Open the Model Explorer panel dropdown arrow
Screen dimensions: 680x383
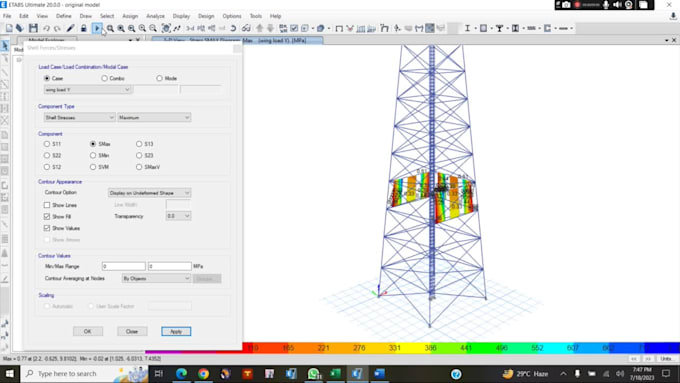point(130,40)
